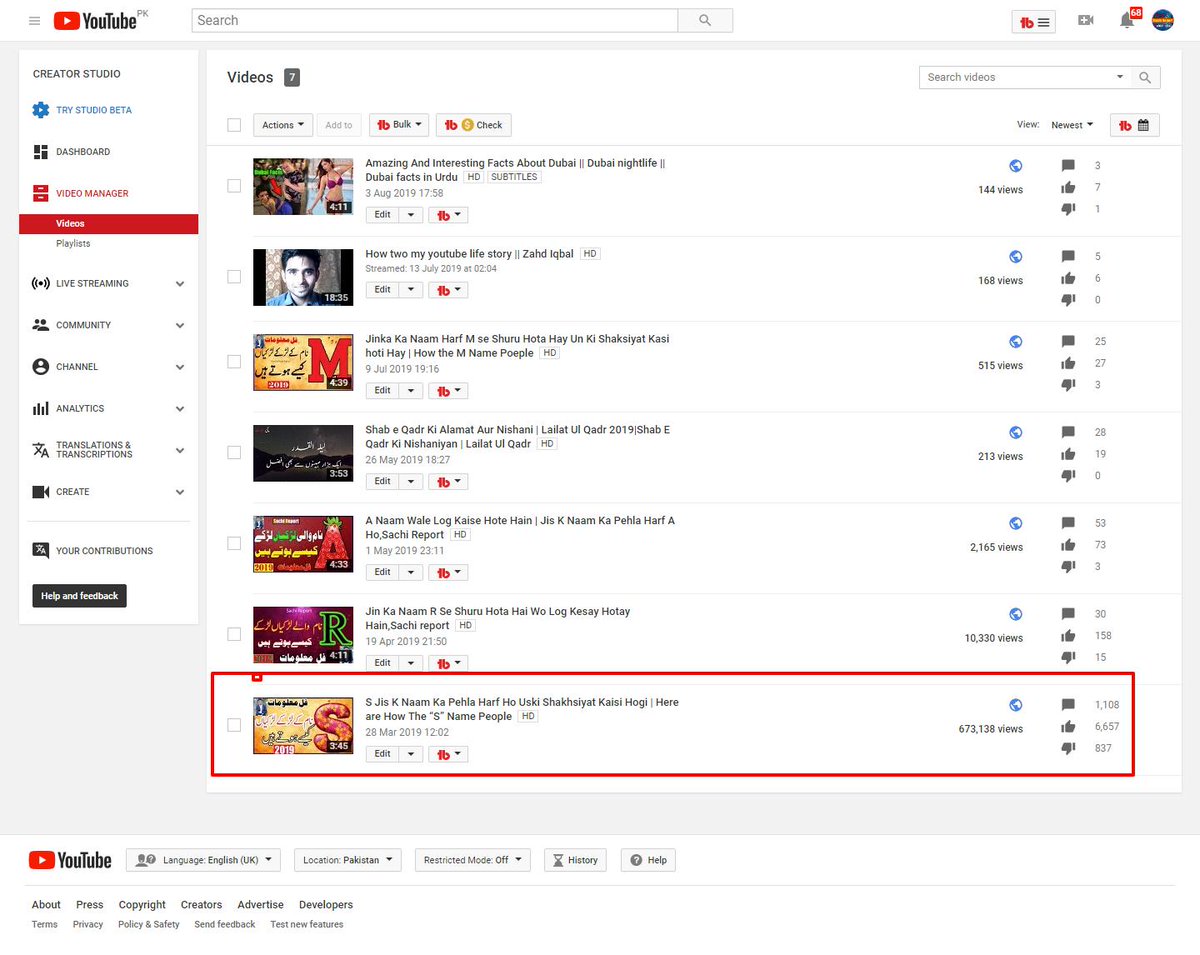Open the account avatar menu
This screenshot has height=955, width=1200.
[1163, 20]
